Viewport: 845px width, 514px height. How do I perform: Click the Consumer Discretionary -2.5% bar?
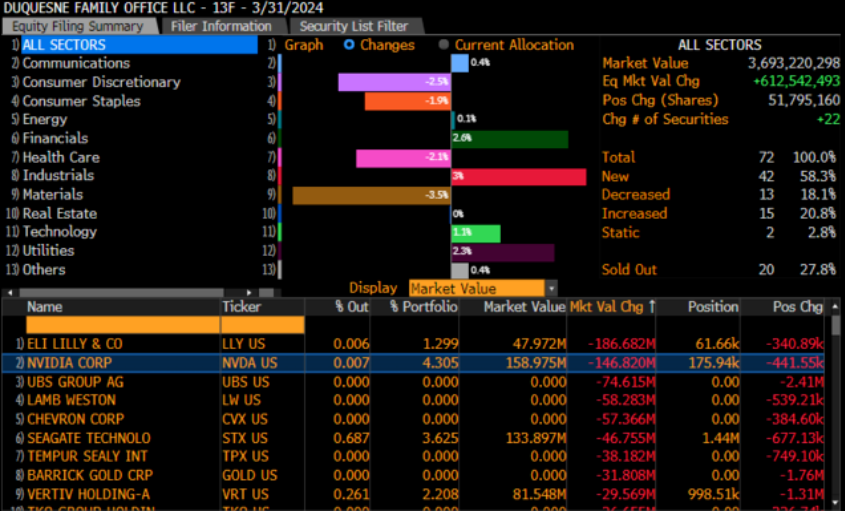click(394, 82)
